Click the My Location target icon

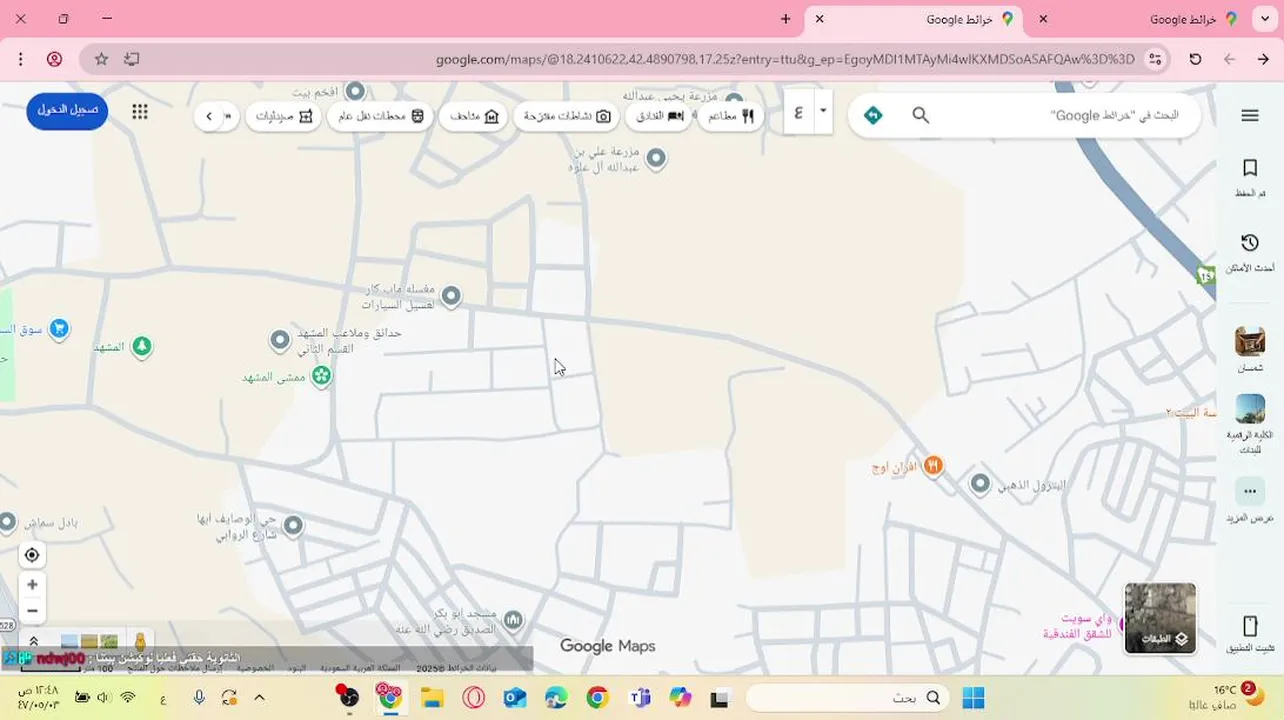tap(32, 555)
